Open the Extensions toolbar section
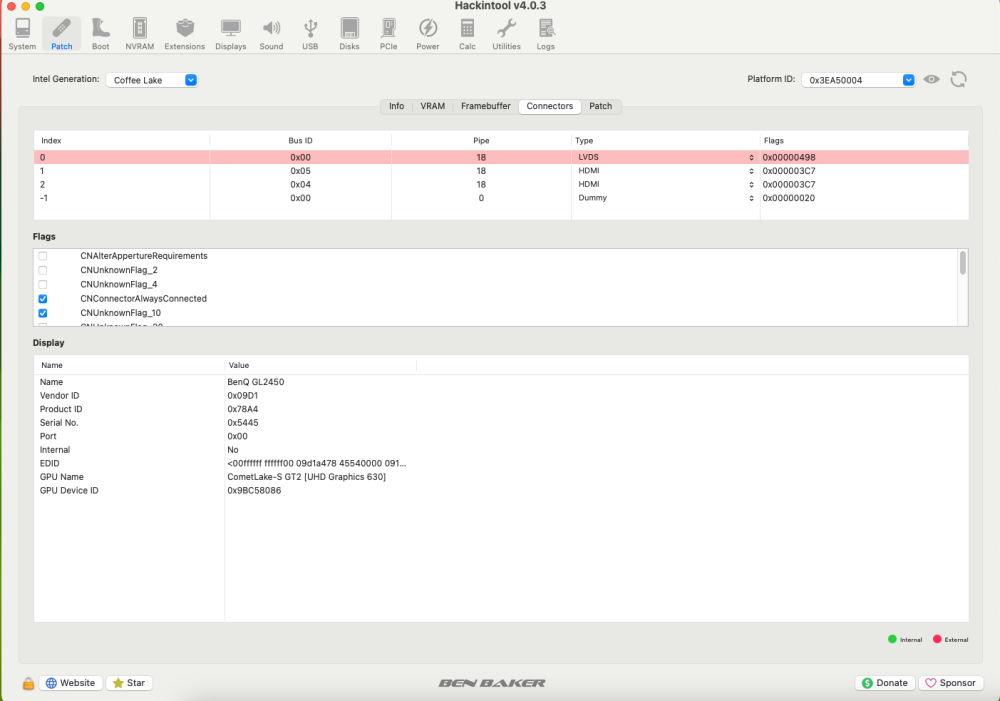1000x701 pixels. coord(185,34)
